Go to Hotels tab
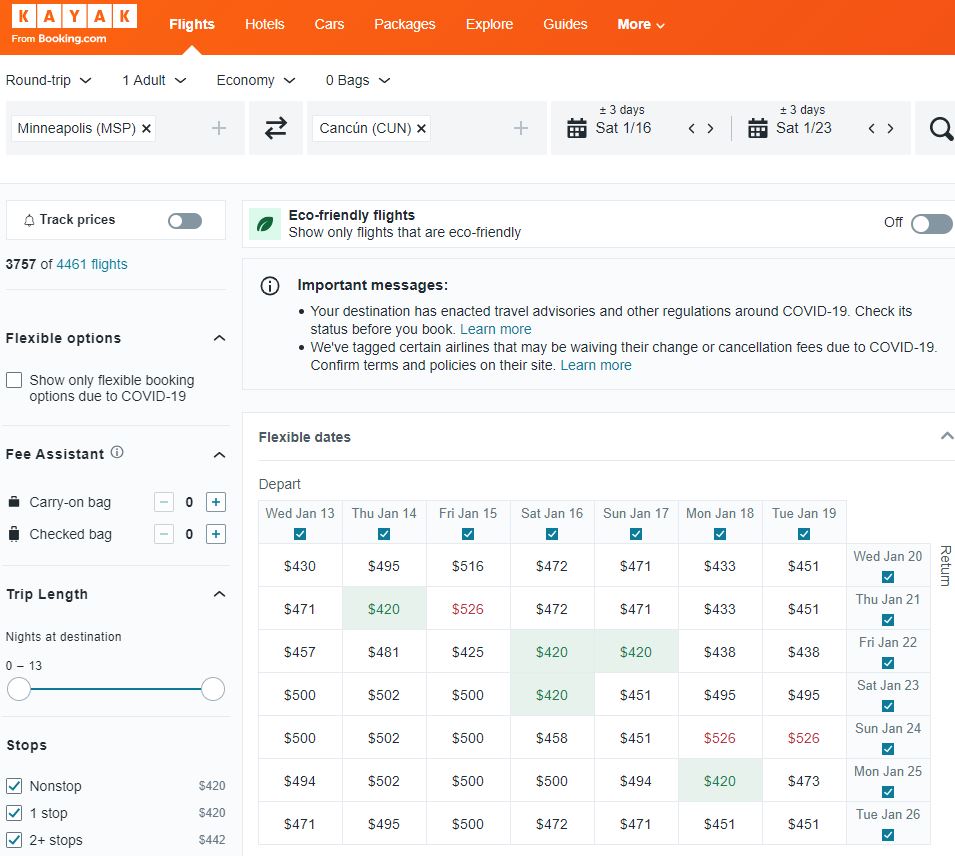 264,24
